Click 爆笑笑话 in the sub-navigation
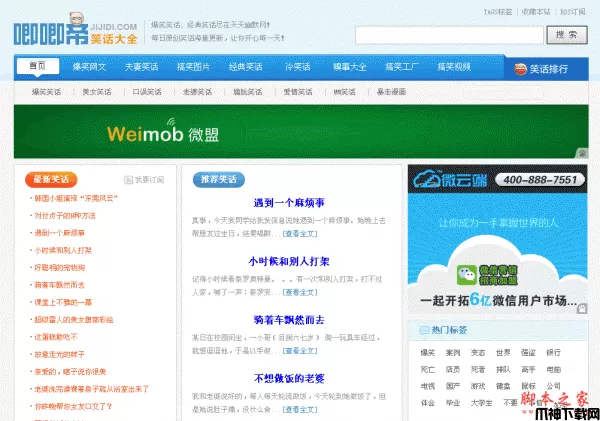Viewport: 600px width, 421px height. (46, 92)
